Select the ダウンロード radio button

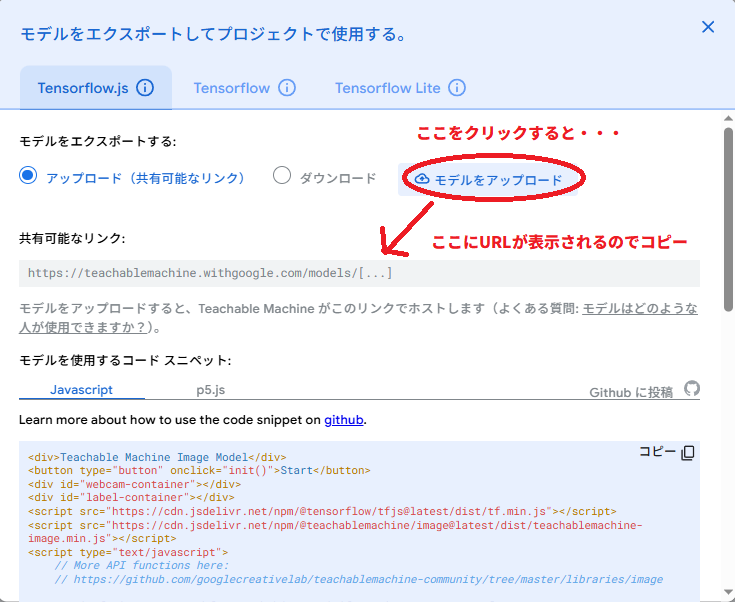point(282,176)
